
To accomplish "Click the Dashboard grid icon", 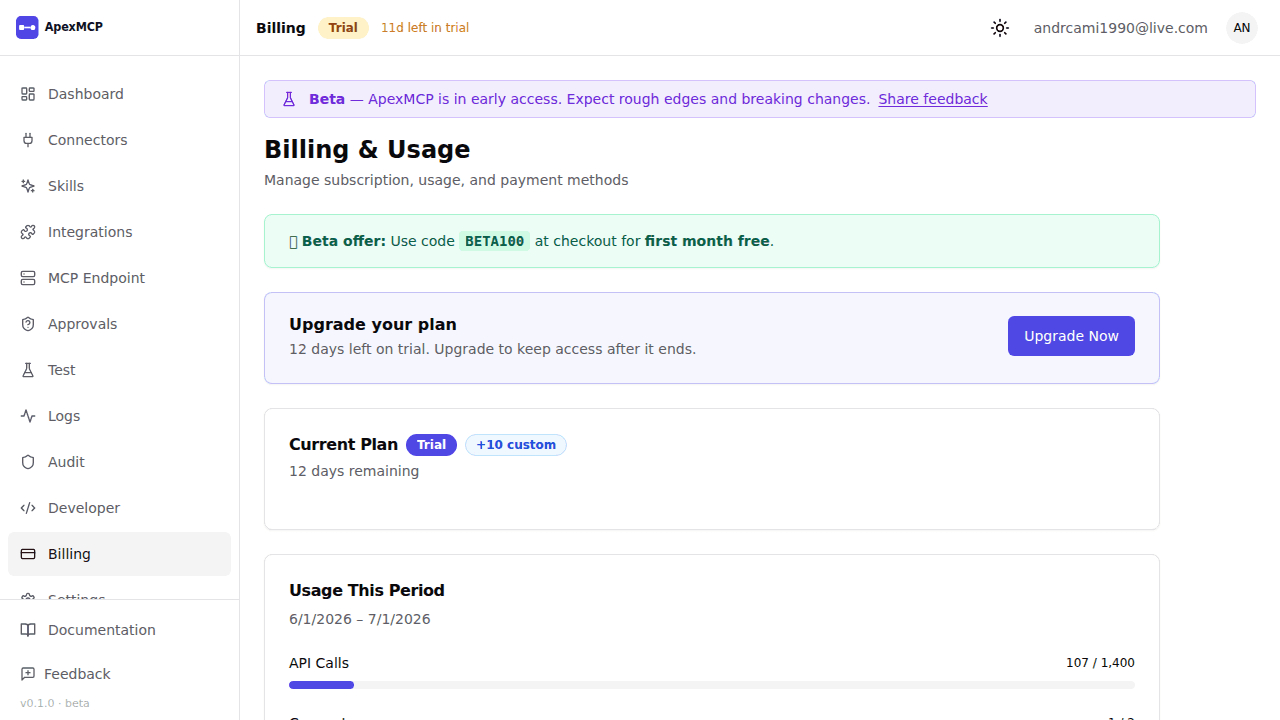I will pos(28,94).
